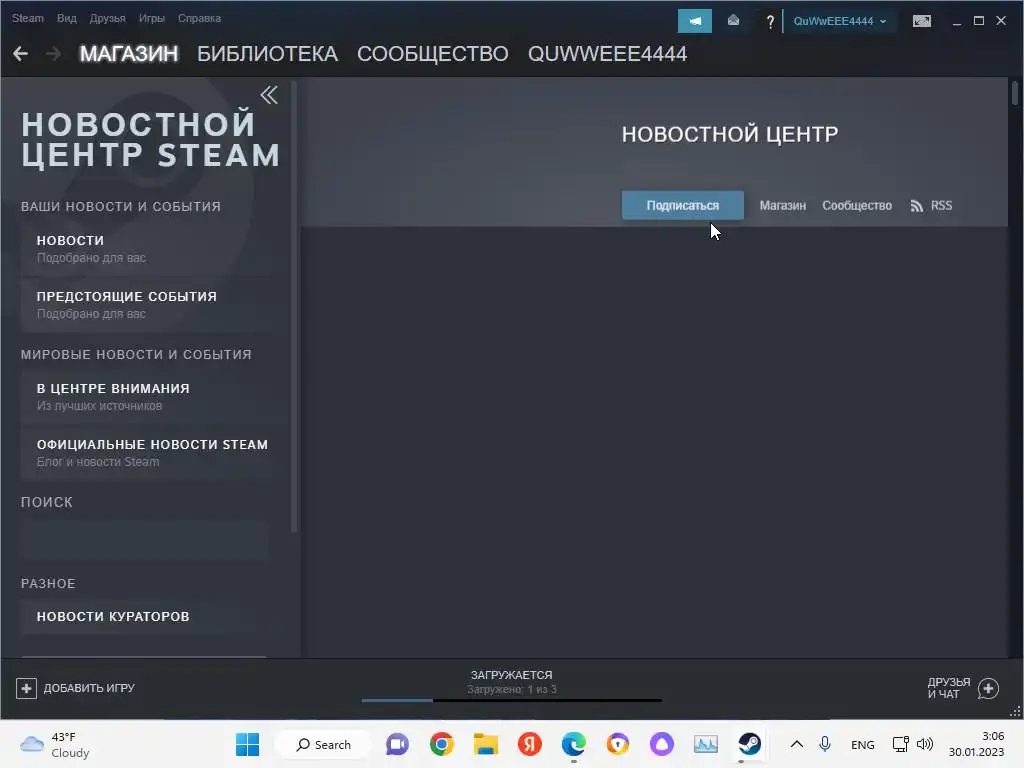1024x768 pixels.
Task: Show hidden tray icons chevron
Action: coord(797,744)
